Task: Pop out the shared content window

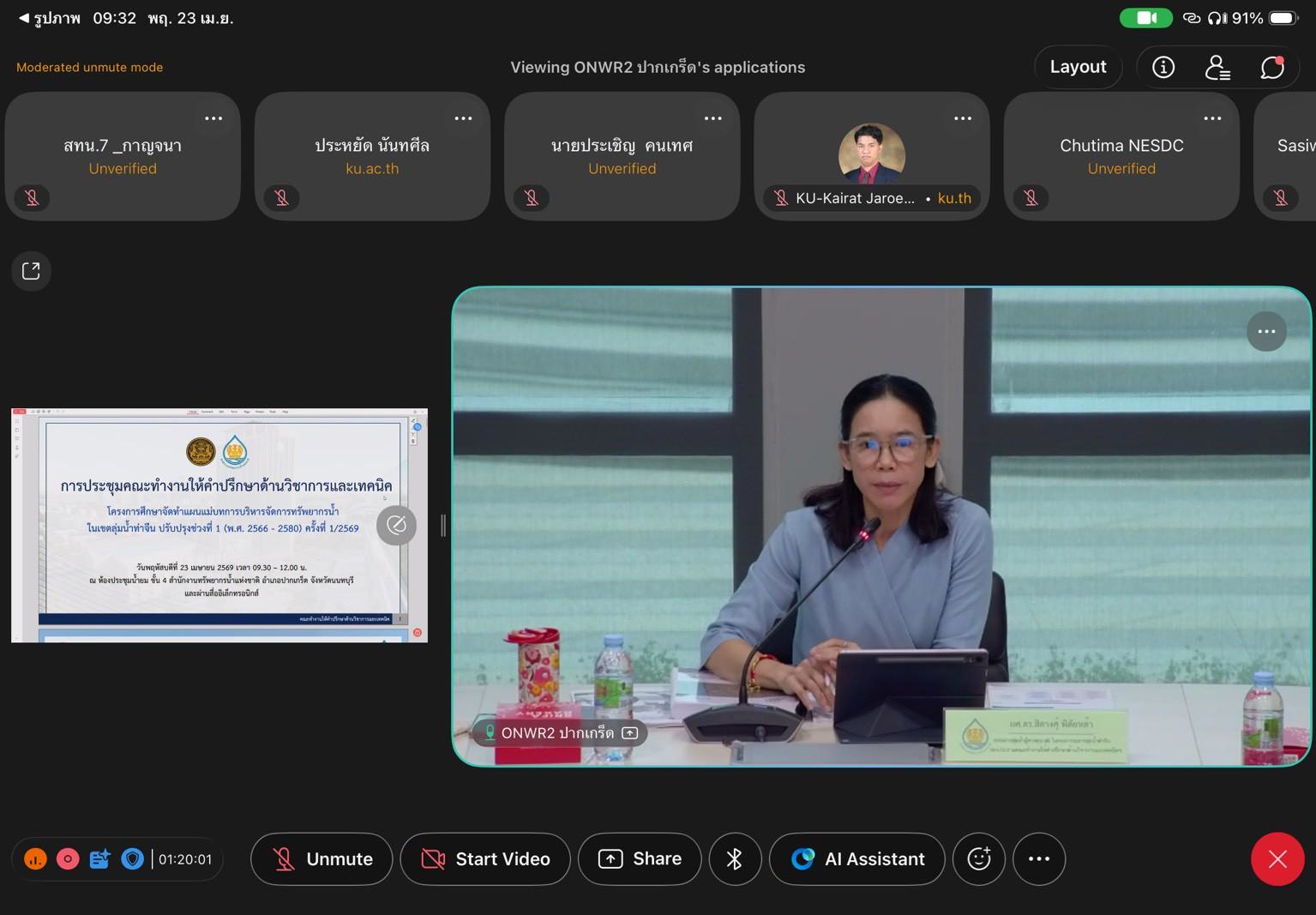Action: (x=31, y=271)
